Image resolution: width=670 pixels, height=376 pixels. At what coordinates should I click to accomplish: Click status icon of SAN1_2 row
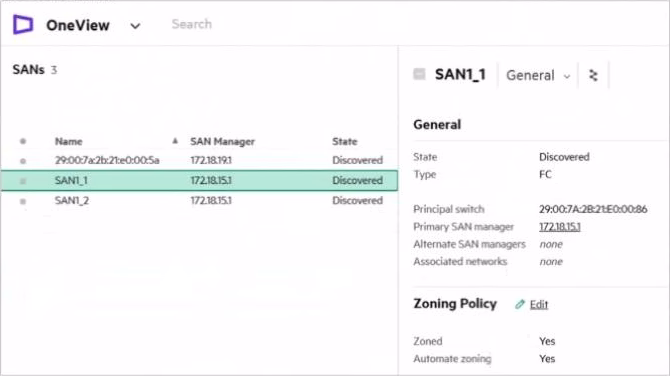tap(23, 201)
